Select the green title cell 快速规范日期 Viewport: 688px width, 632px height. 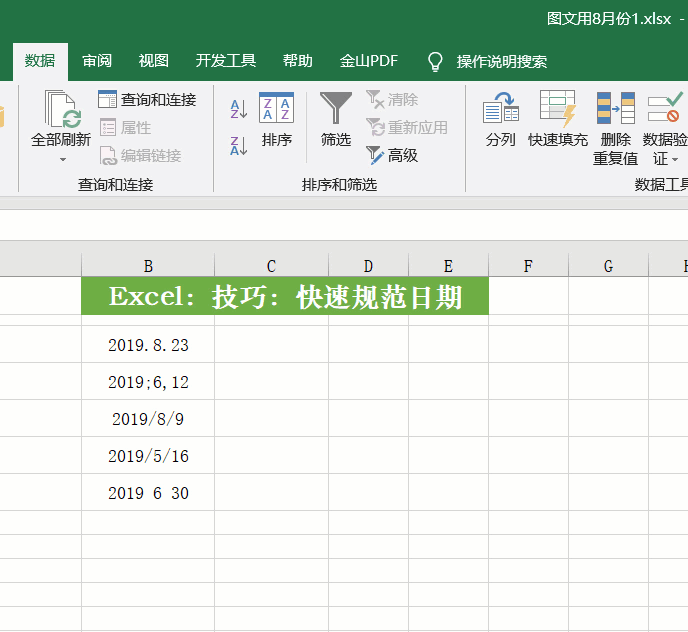tap(285, 296)
